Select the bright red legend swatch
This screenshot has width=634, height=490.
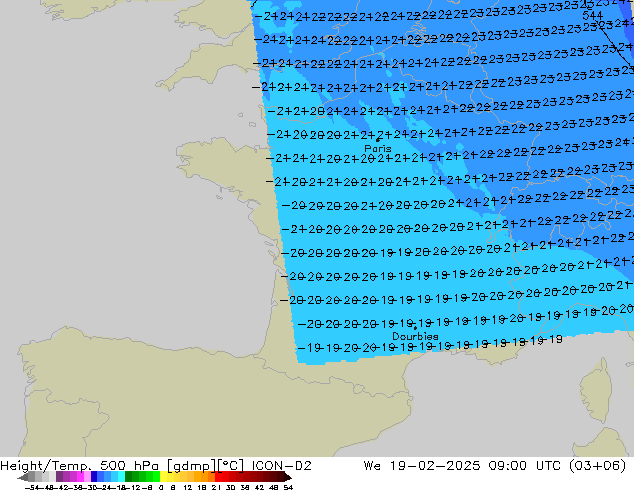(218, 477)
